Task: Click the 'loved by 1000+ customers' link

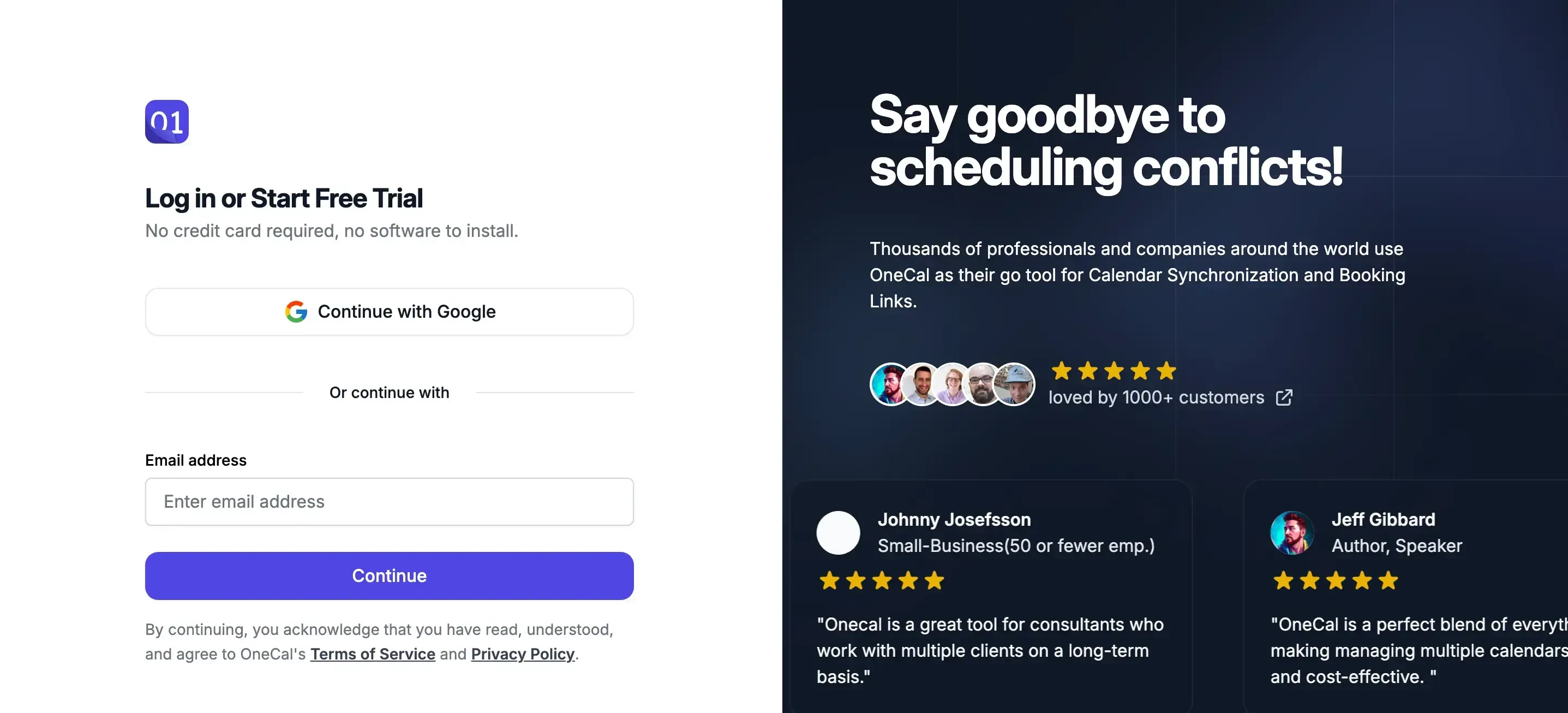Action: click(x=1156, y=397)
